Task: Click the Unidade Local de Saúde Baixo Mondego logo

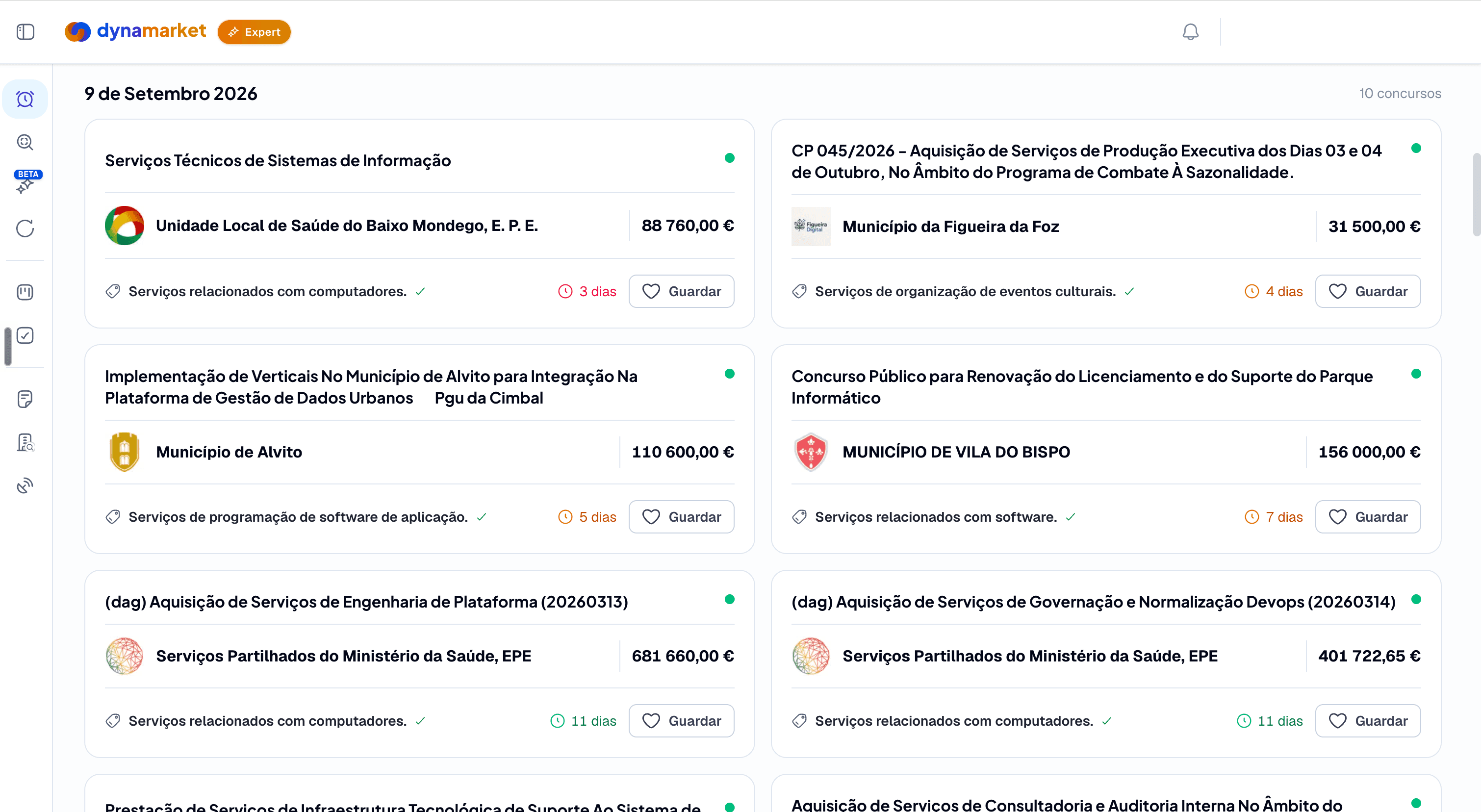Action: click(124, 225)
